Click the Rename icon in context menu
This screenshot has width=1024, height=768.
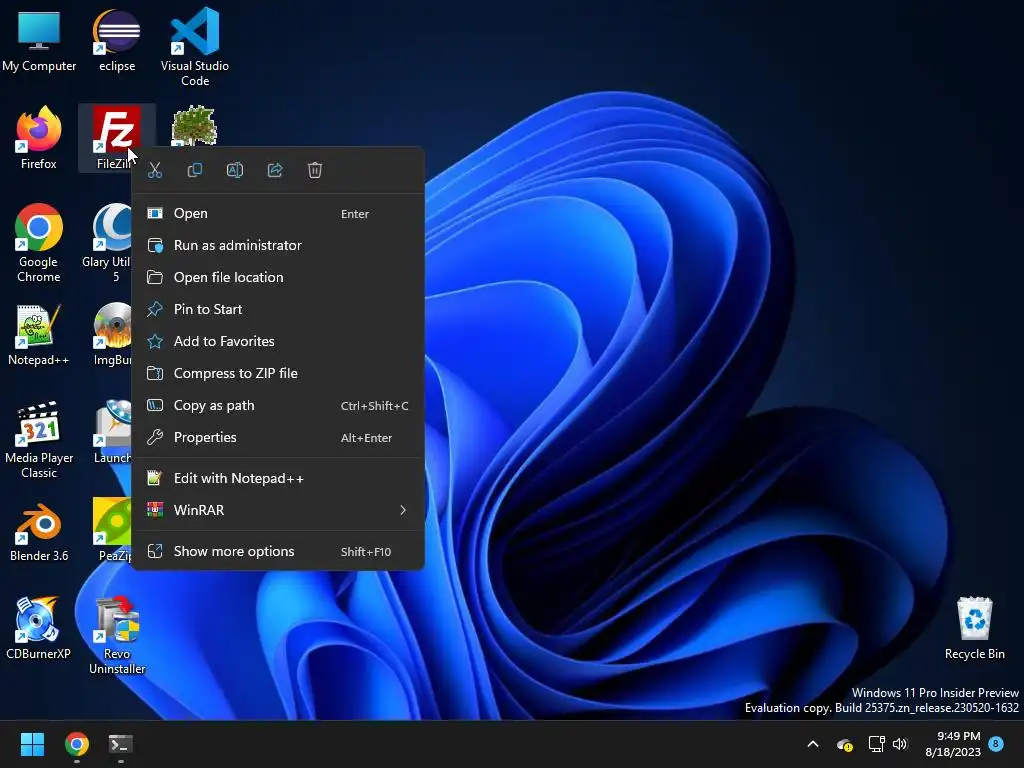(x=234, y=170)
